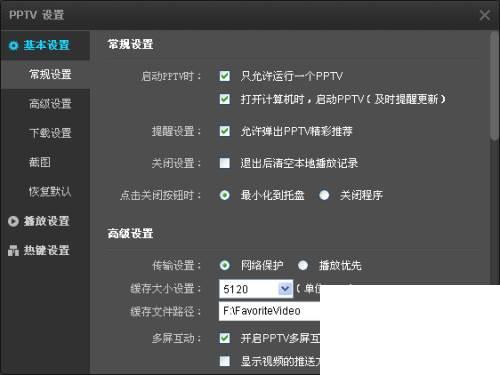
Task: Click the 高级设置 section heading in panel
Action: [130, 234]
